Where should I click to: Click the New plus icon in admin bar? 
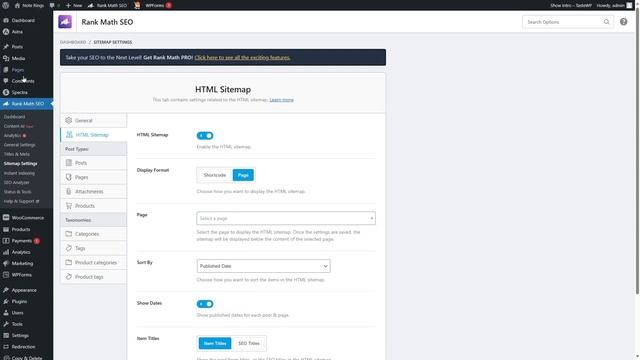68,5
